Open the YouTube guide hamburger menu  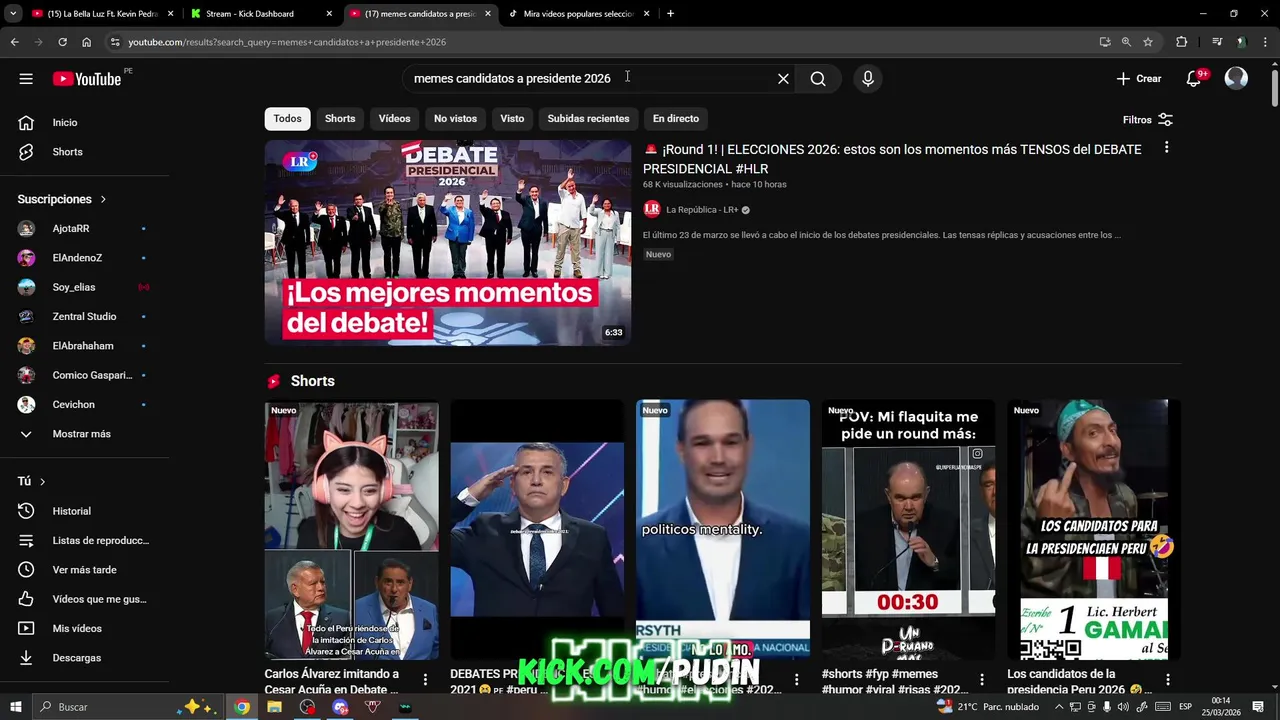(x=26, y=79)
